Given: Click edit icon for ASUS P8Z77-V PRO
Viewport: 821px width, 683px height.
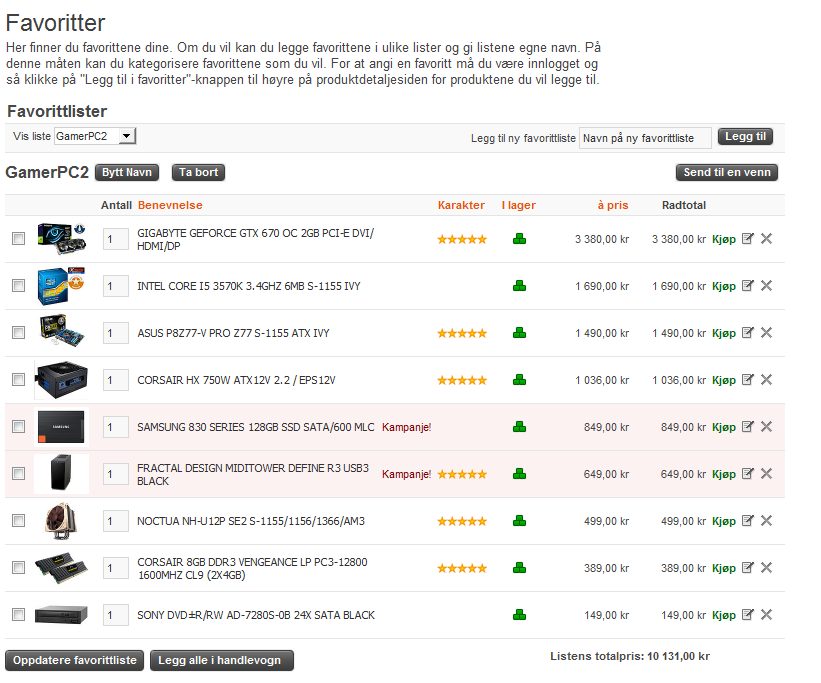Looking at the screenshot, I should 748,333.
